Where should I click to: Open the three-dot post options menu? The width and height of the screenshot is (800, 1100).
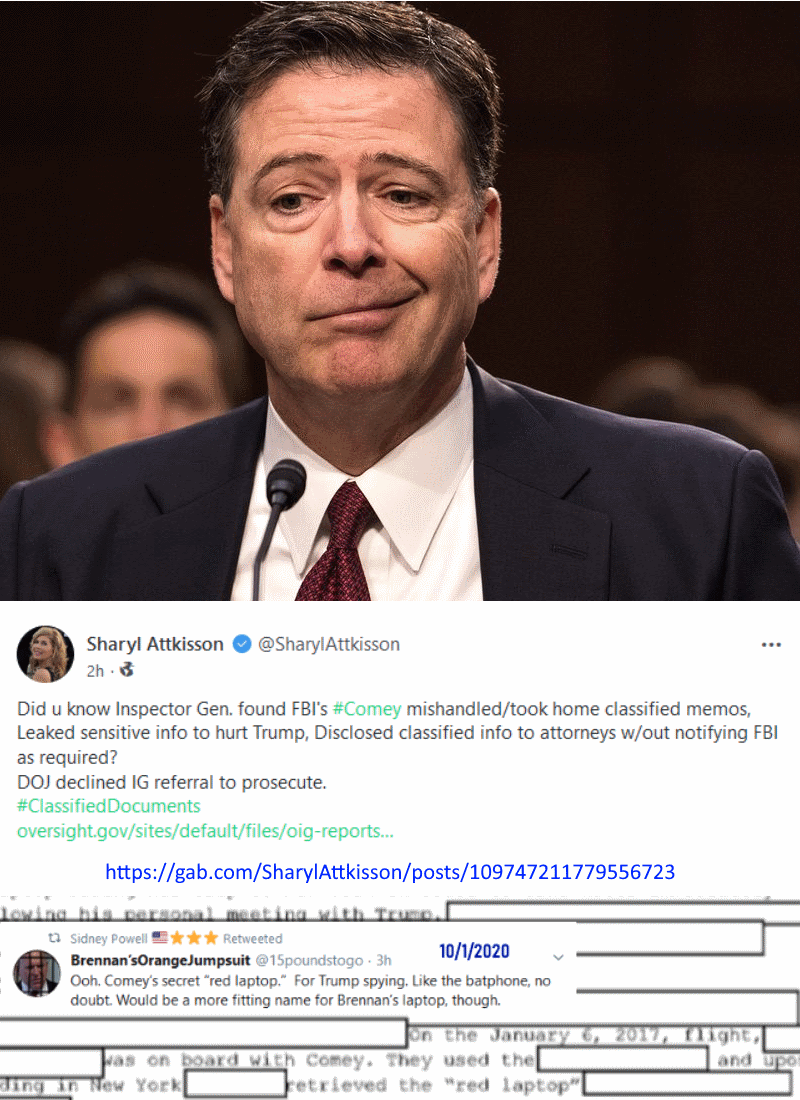pyautogui.click(x=771, y=645)
